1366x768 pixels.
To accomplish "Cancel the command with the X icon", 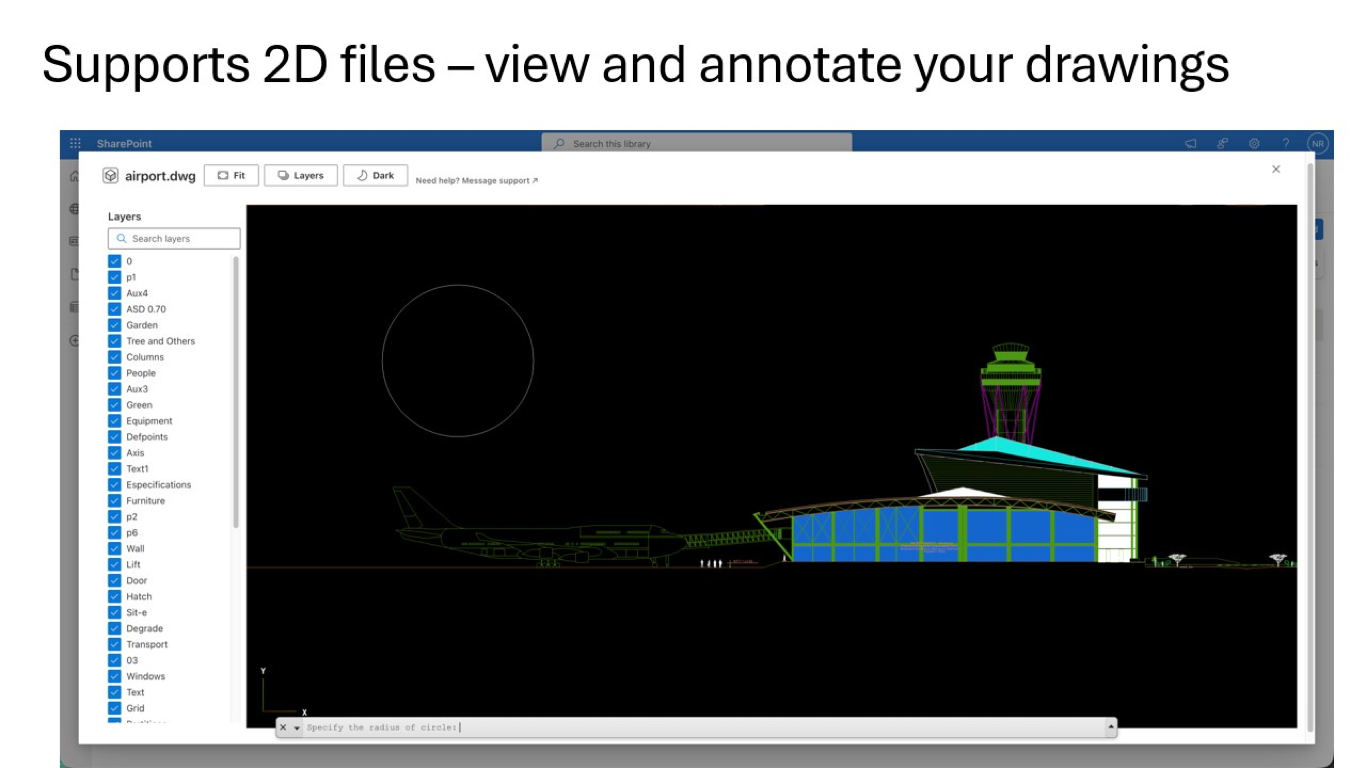I will point(285,727).
